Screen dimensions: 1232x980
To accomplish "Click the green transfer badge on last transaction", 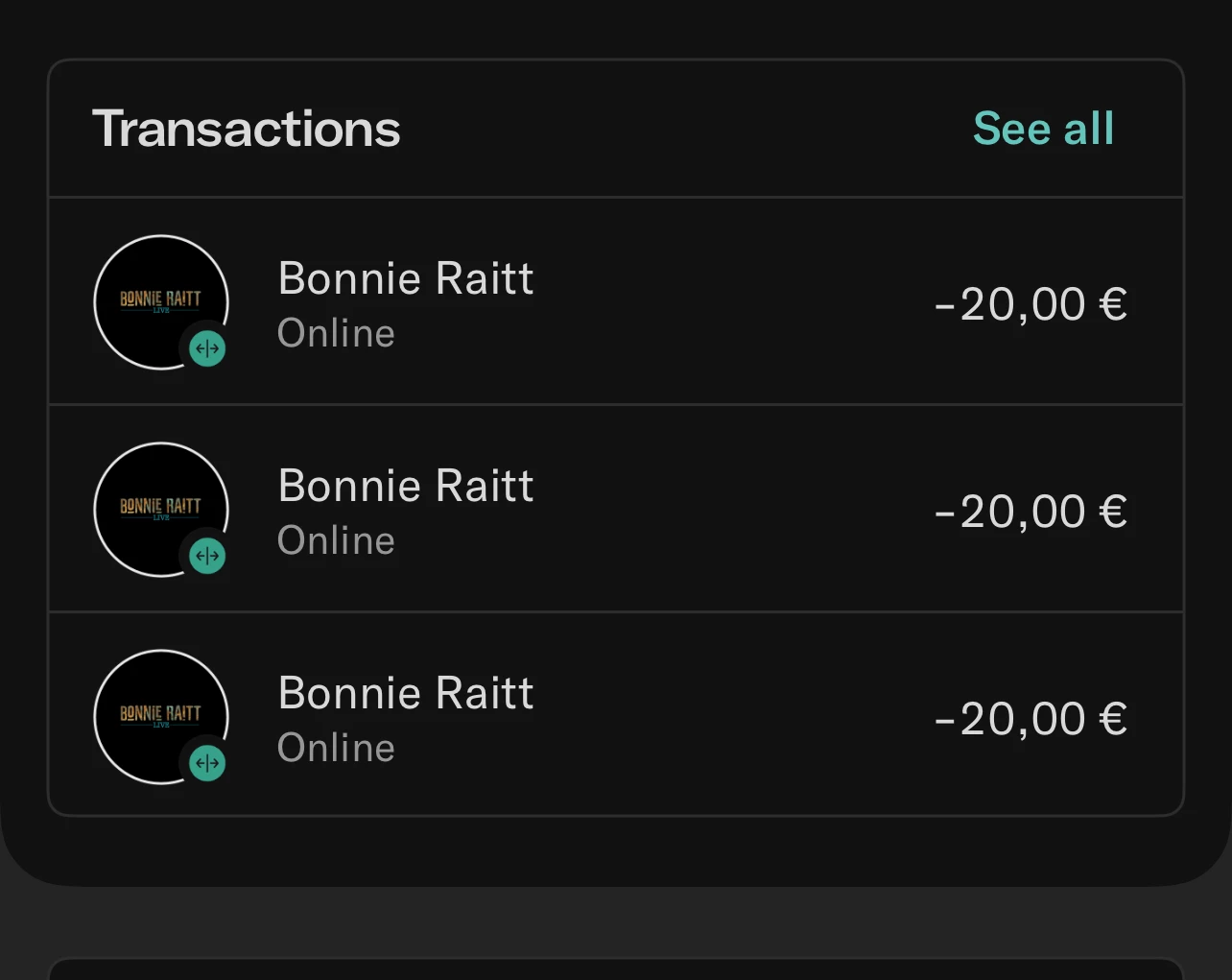I will pyautogui.click(x=207, y=763).
